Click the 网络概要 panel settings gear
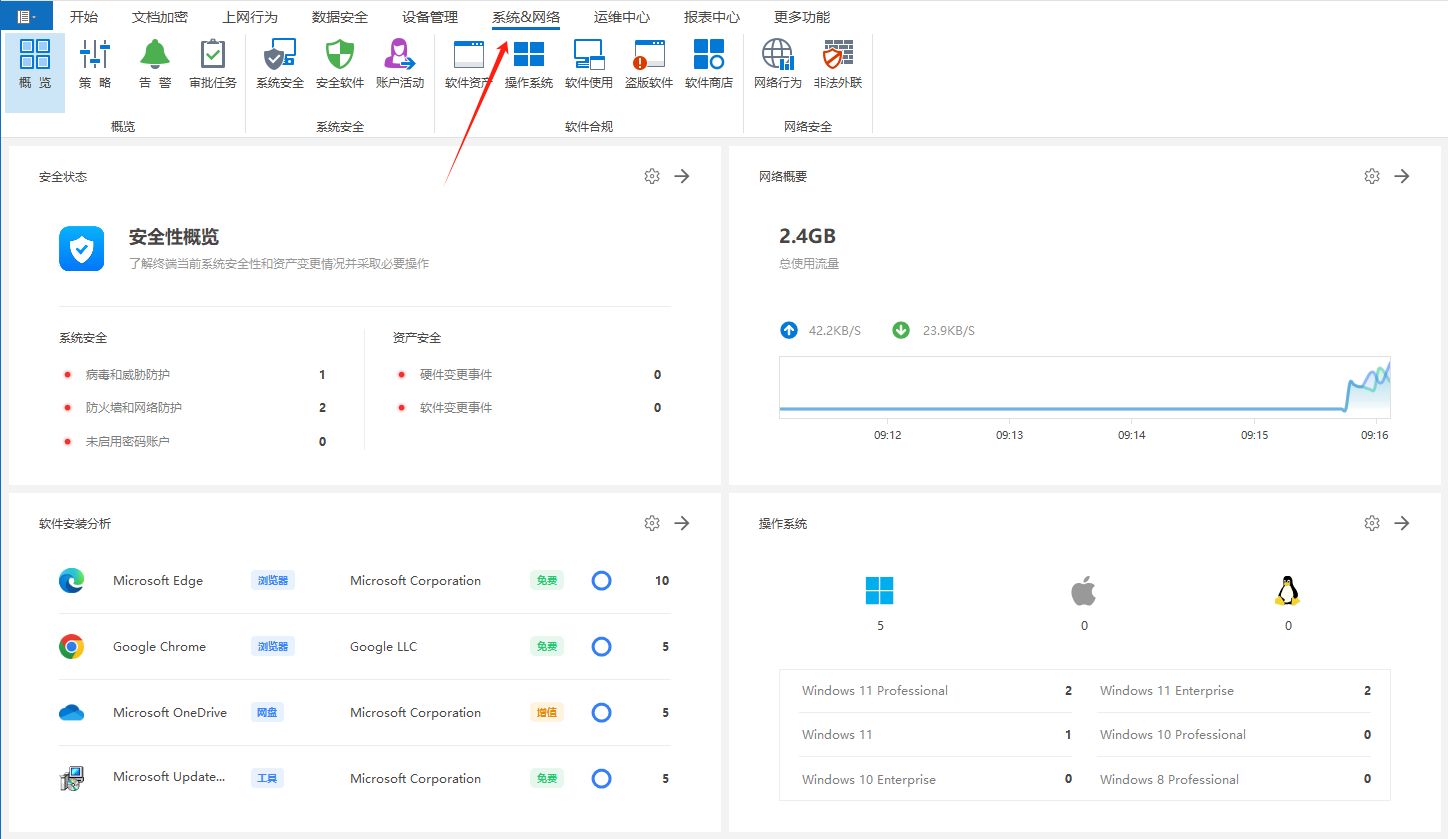 coord(1372,176)
